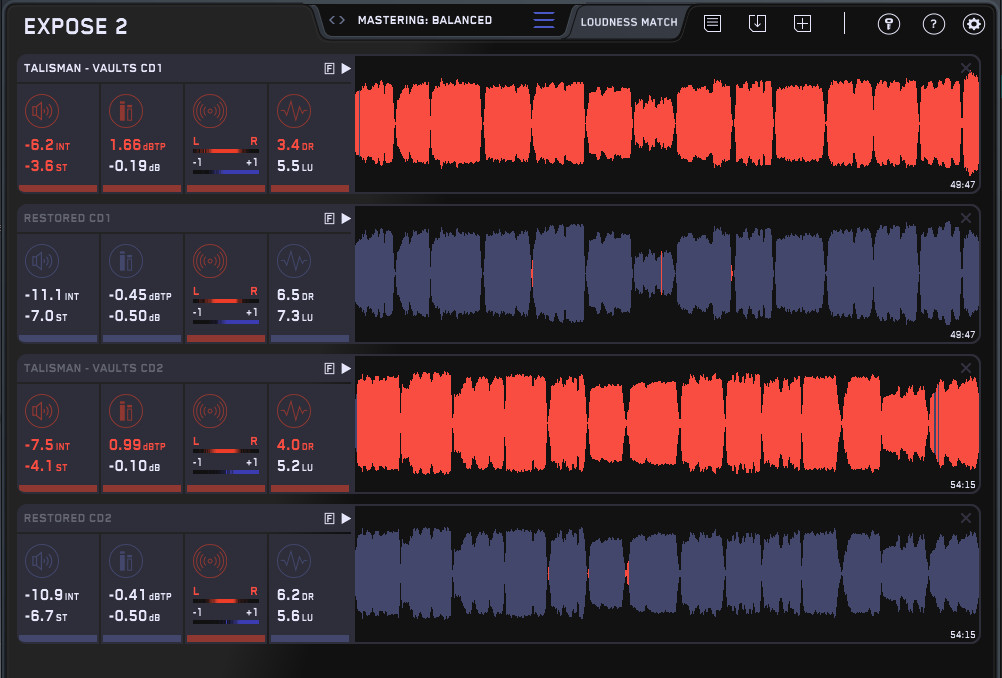Open the settings gear icon
The width and height of the screenshot is (1002, 678).
(x=973, y=25)
